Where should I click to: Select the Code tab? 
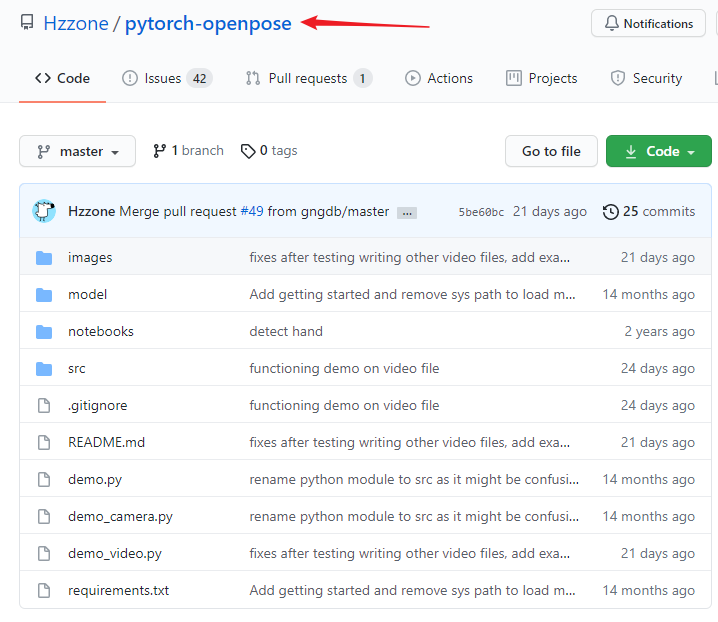62,78
